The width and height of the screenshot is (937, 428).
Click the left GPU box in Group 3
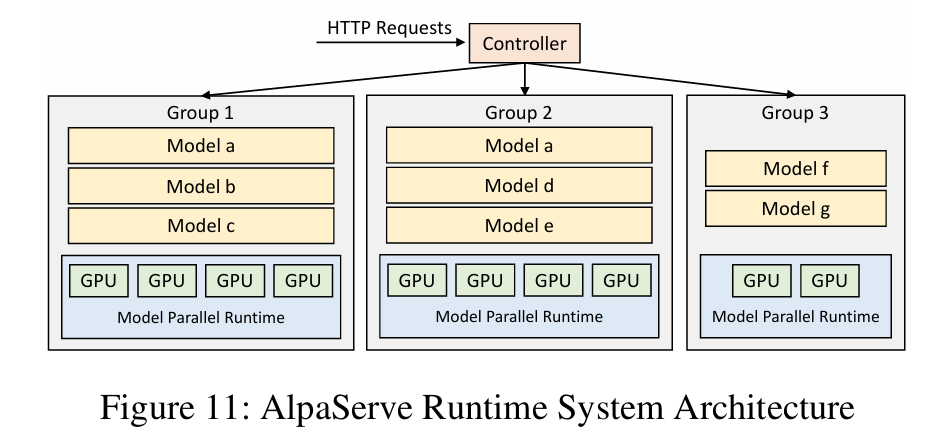(761, 280)
